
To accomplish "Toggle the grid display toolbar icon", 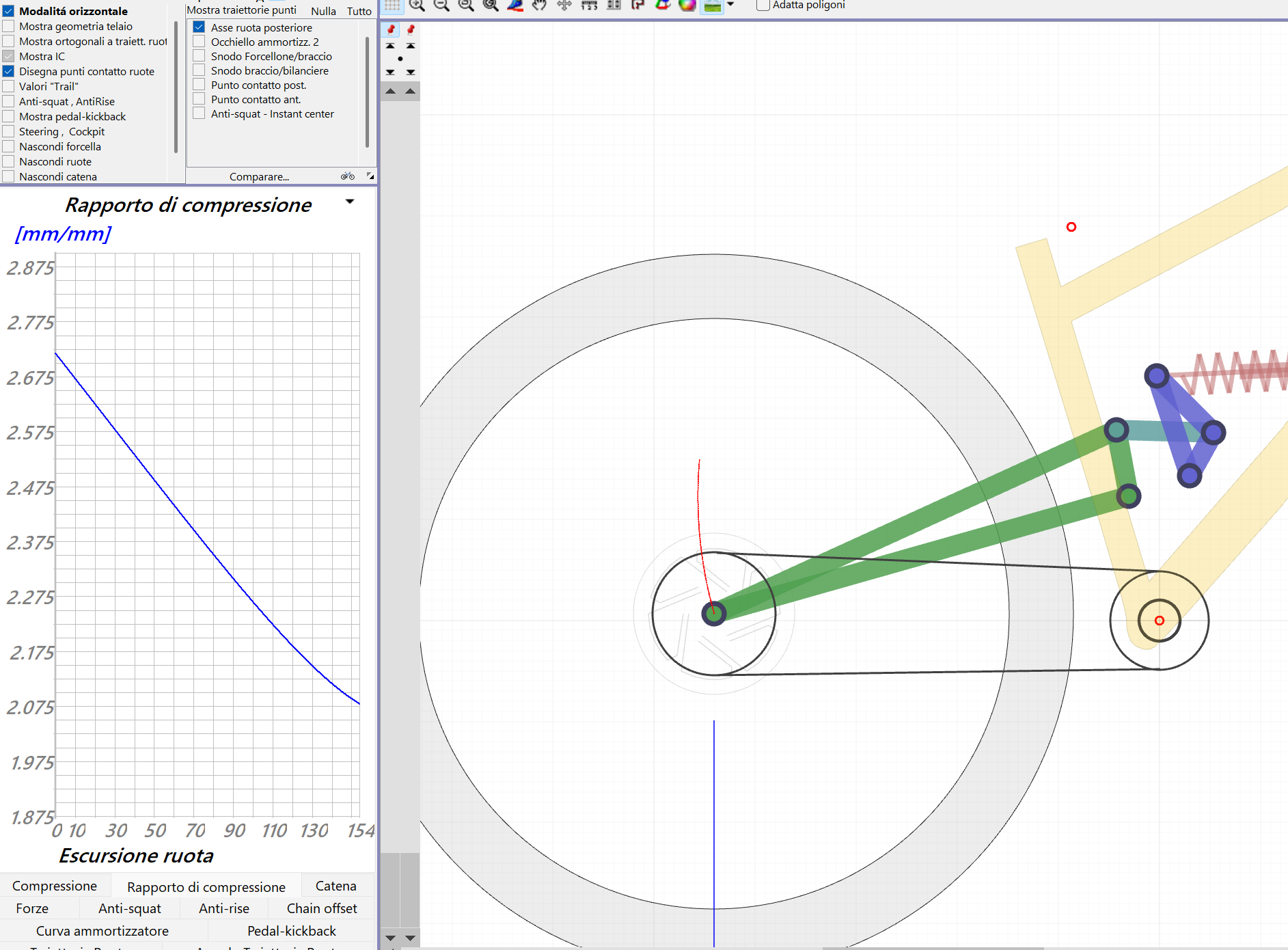I will (x=392, y=5).
